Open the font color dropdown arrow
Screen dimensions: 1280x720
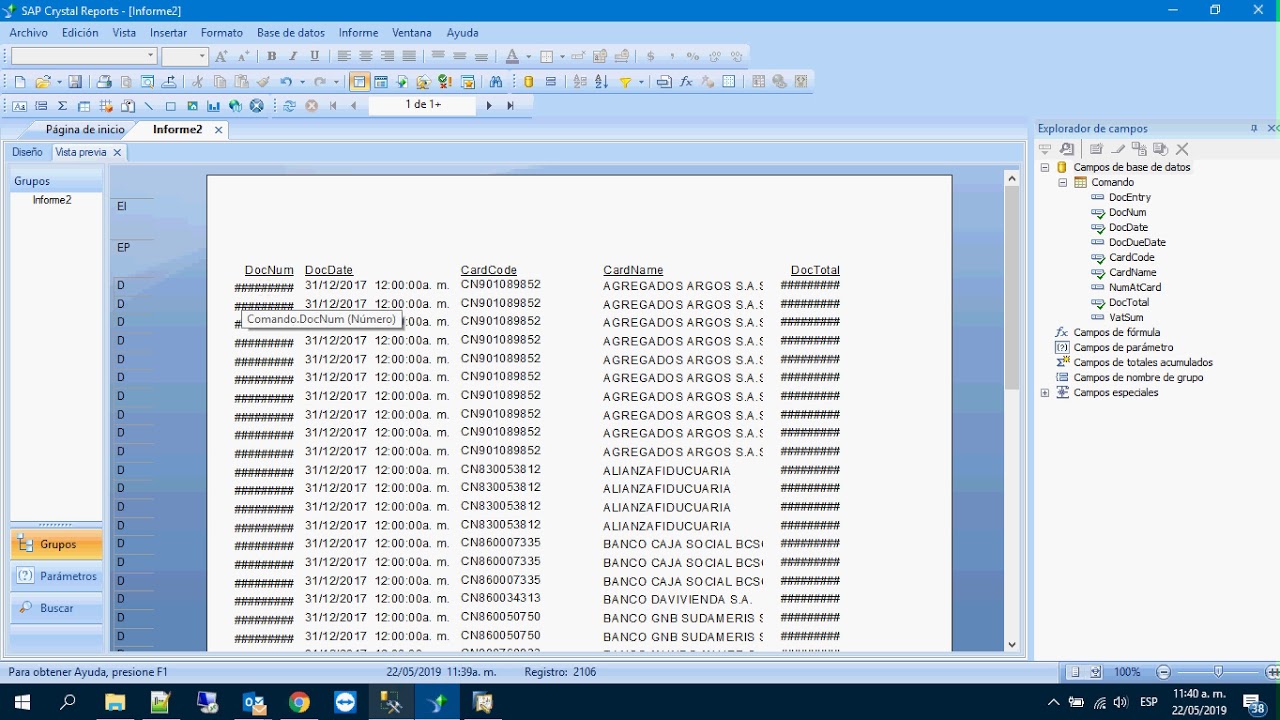pyautogui.click(x=528, y=57)
